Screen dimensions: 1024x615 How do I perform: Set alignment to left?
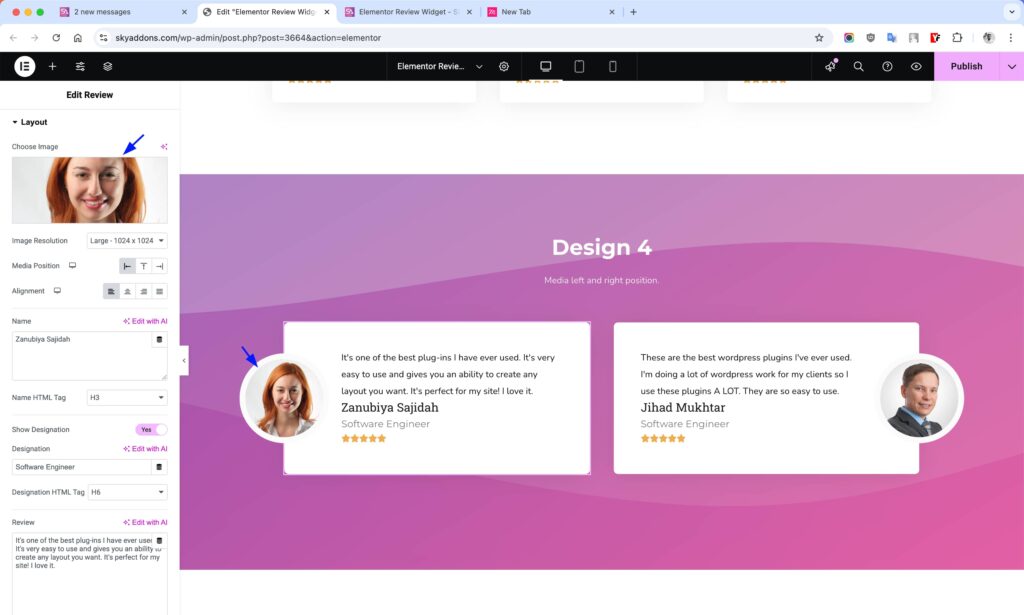(x=111, y=291)
